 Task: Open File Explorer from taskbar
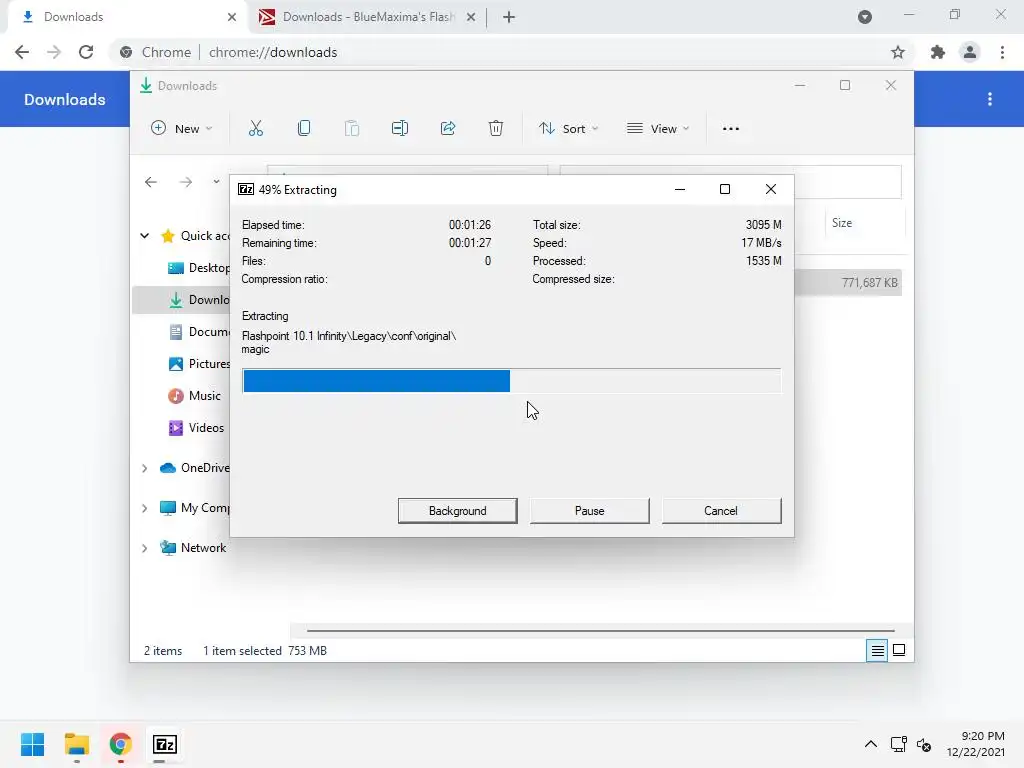[76, 744]
